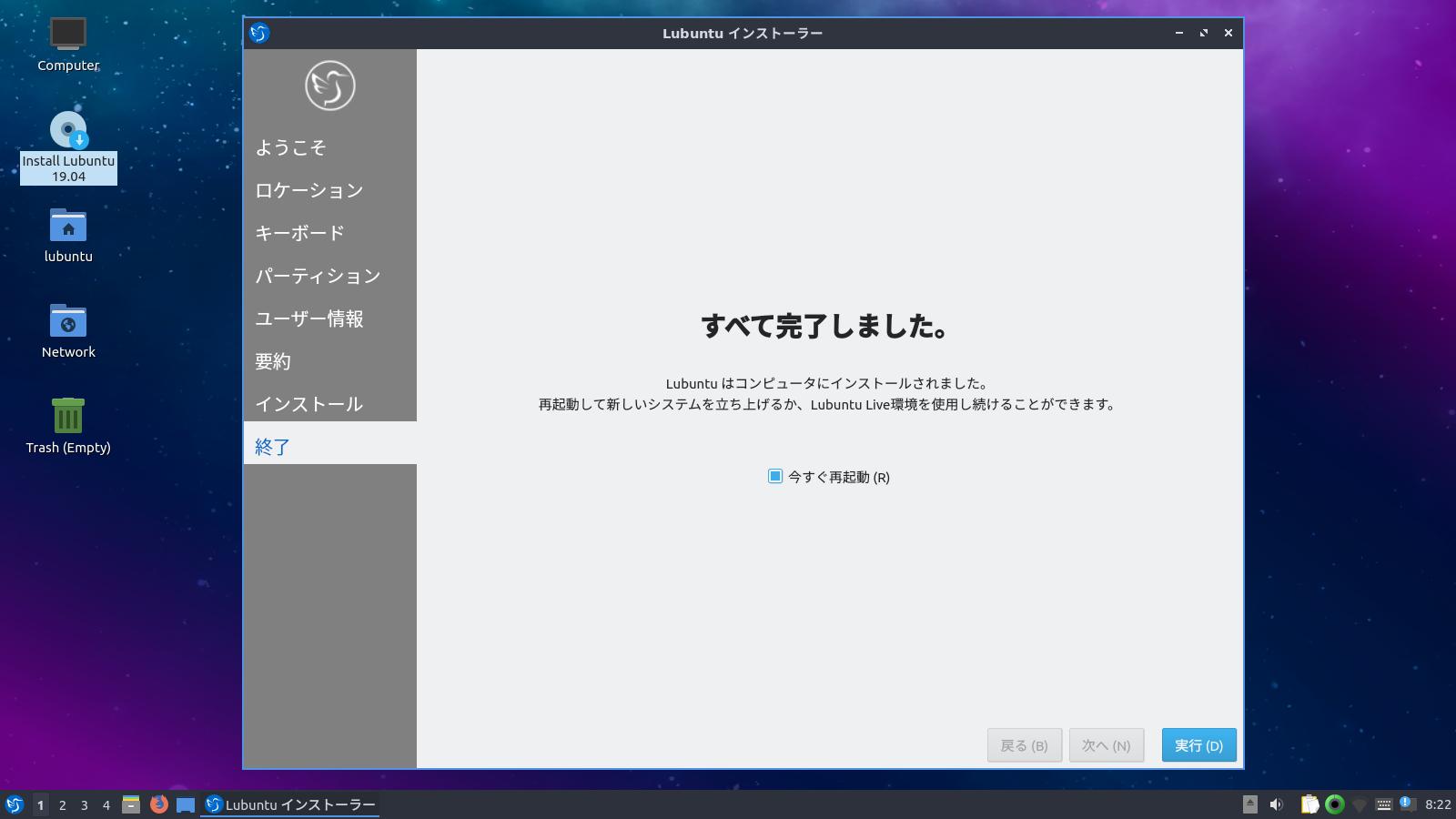Minimize the Lubuntu installer window
The height and width of the screenshot is (819, 1456).
click(1179, 33)
